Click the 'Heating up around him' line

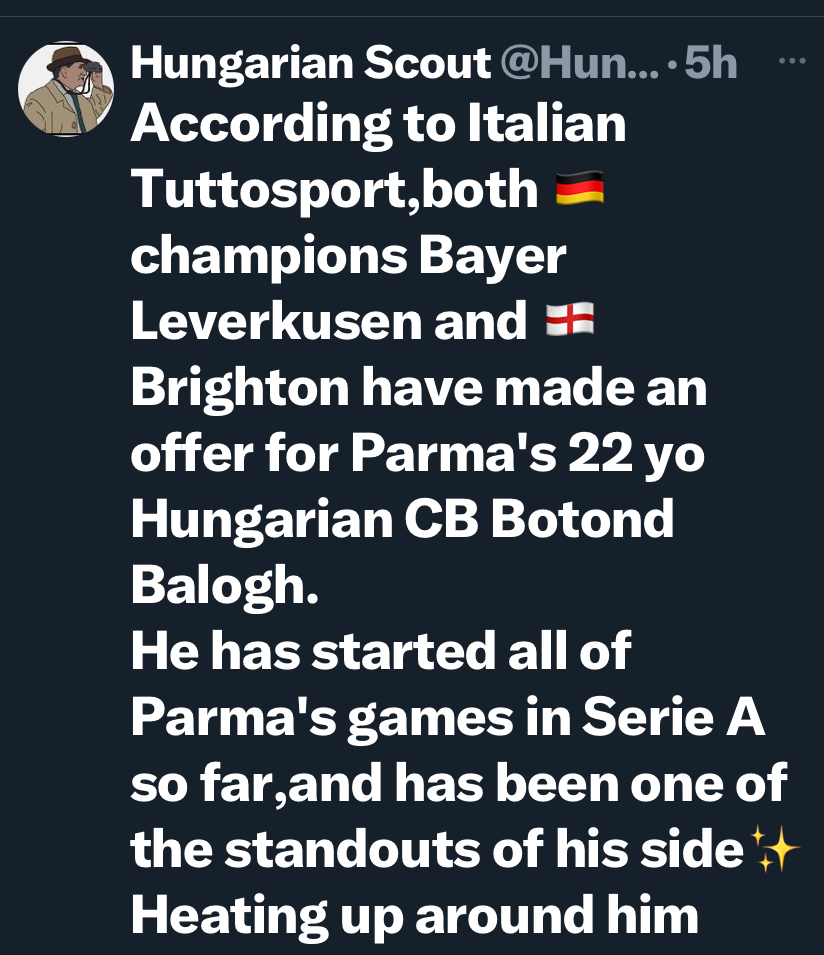coord(414,915)
